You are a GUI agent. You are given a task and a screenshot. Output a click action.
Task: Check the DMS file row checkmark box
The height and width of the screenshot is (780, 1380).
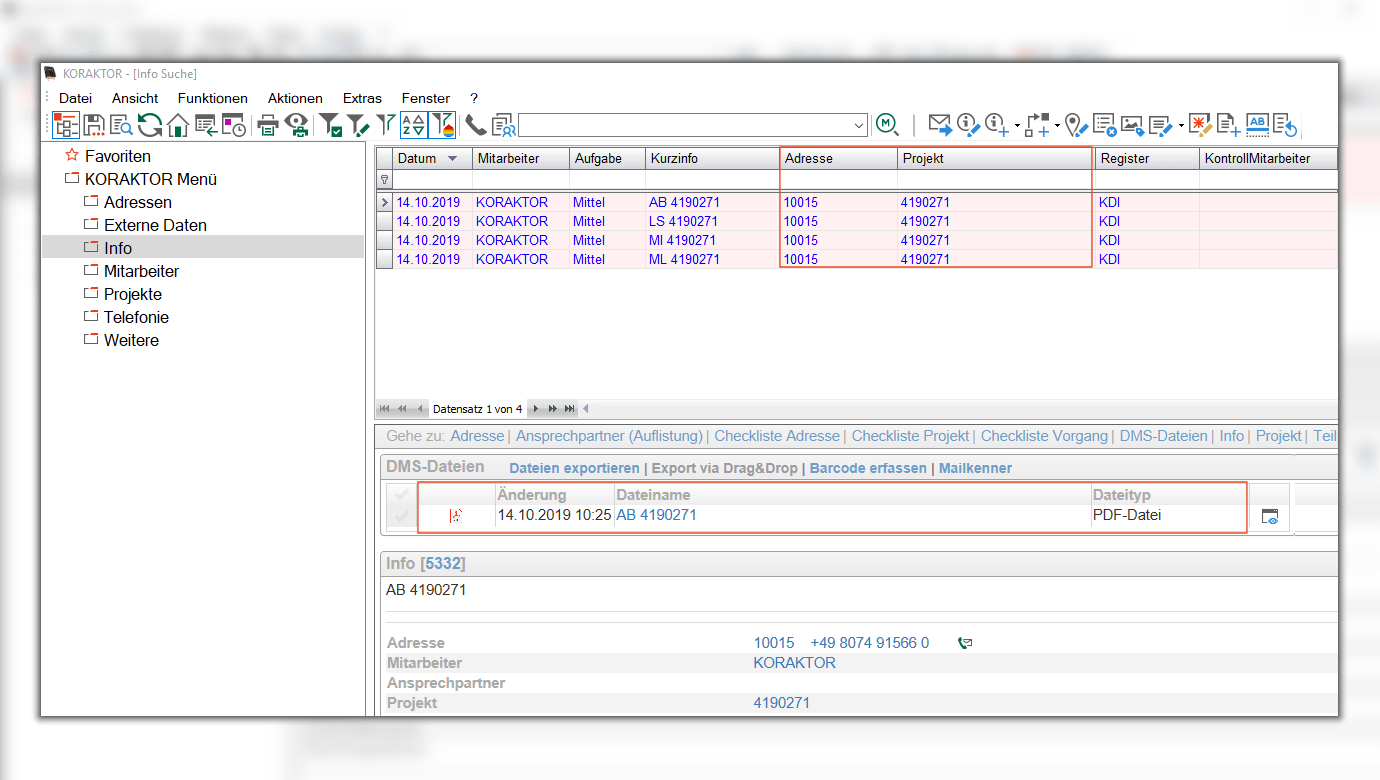pyautogui.click(x=401, y=516)
